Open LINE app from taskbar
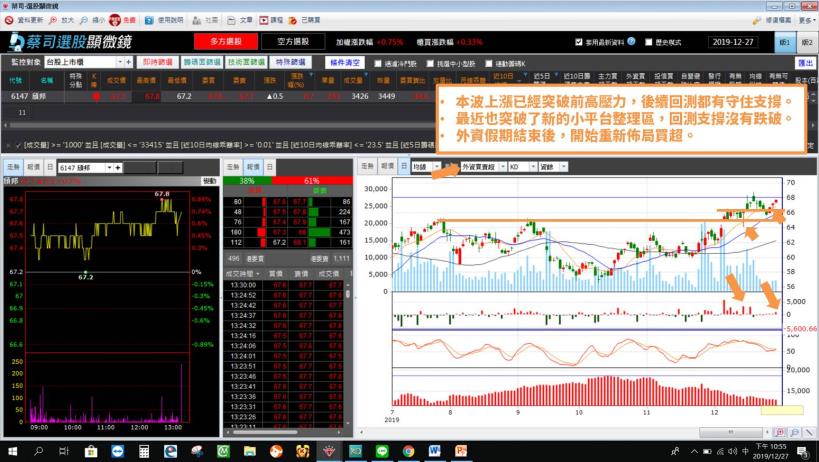The width and height of the screenshot is (819, 462). [382, 451]
